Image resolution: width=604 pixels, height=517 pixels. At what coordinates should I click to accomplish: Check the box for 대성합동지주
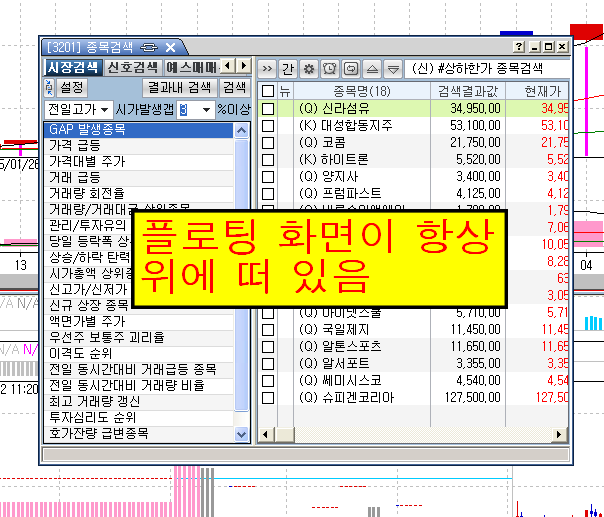(267, 126)
